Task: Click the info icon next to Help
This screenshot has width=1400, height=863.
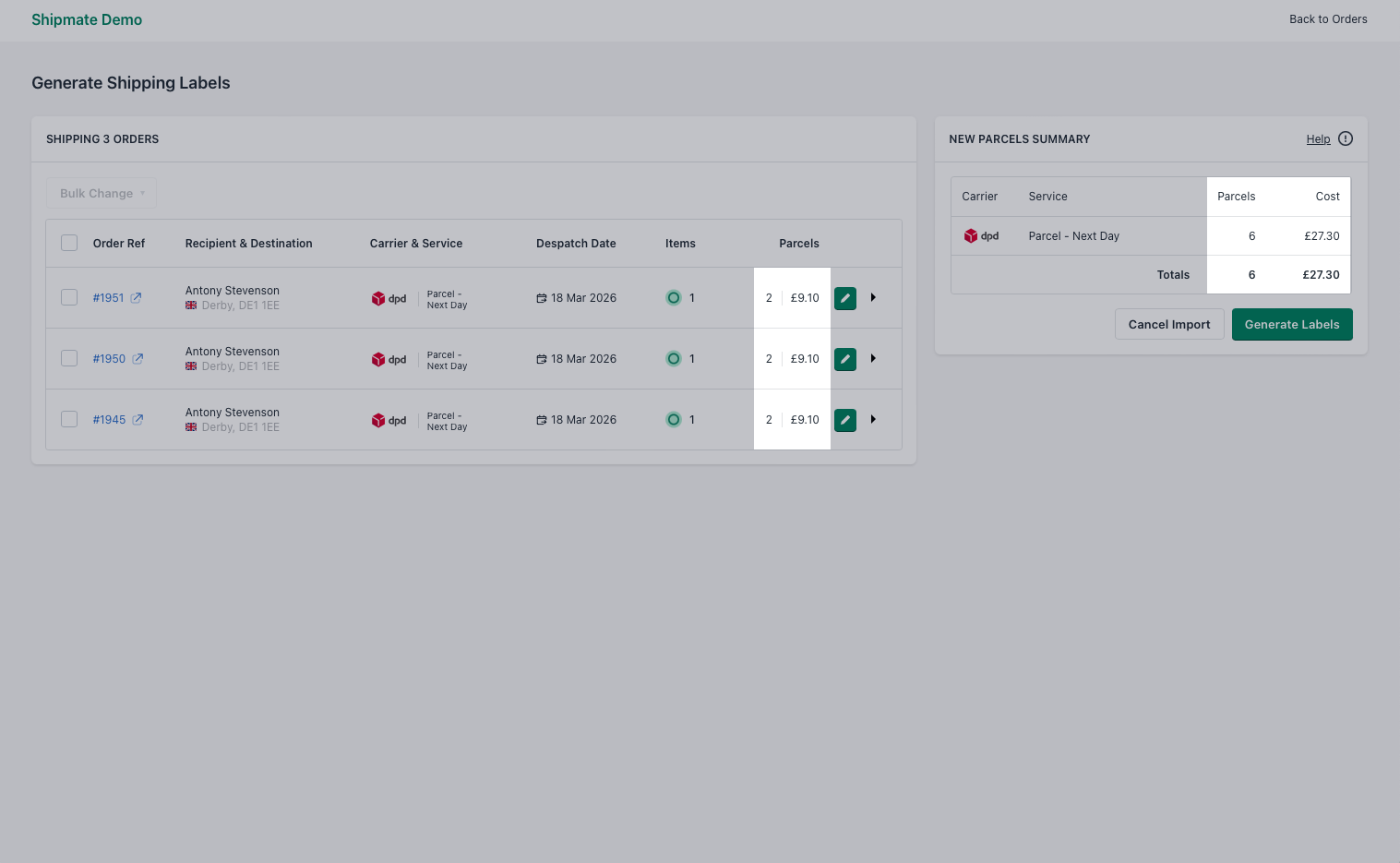Action: [x=1345, y=138]
